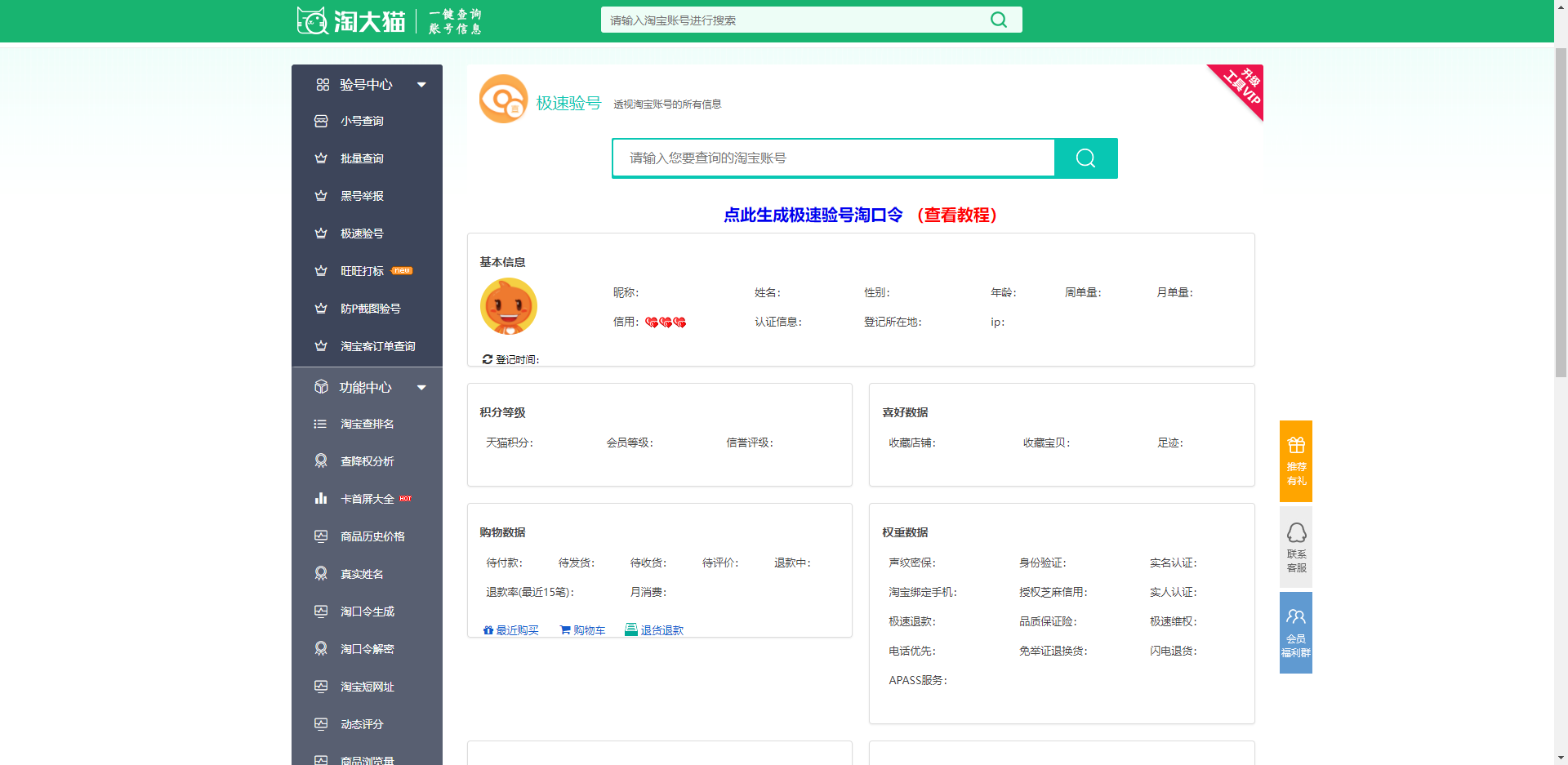Click chart icon beside 动态评分

(x=321, y=724)
